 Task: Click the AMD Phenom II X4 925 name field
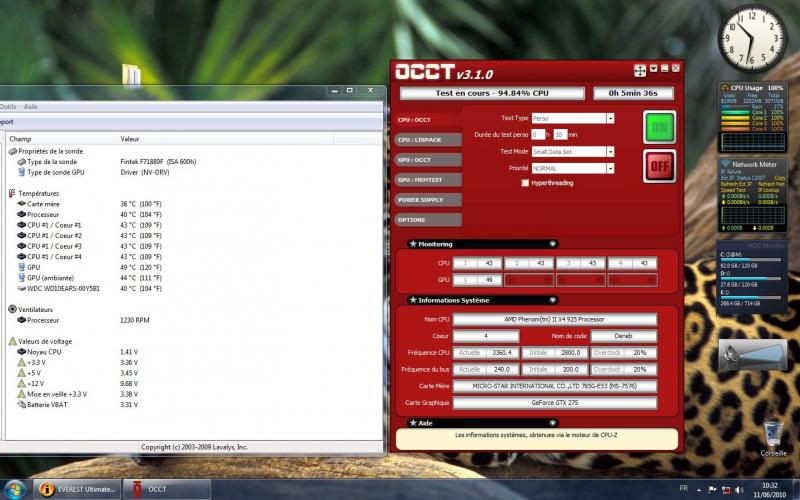[555, 319]
